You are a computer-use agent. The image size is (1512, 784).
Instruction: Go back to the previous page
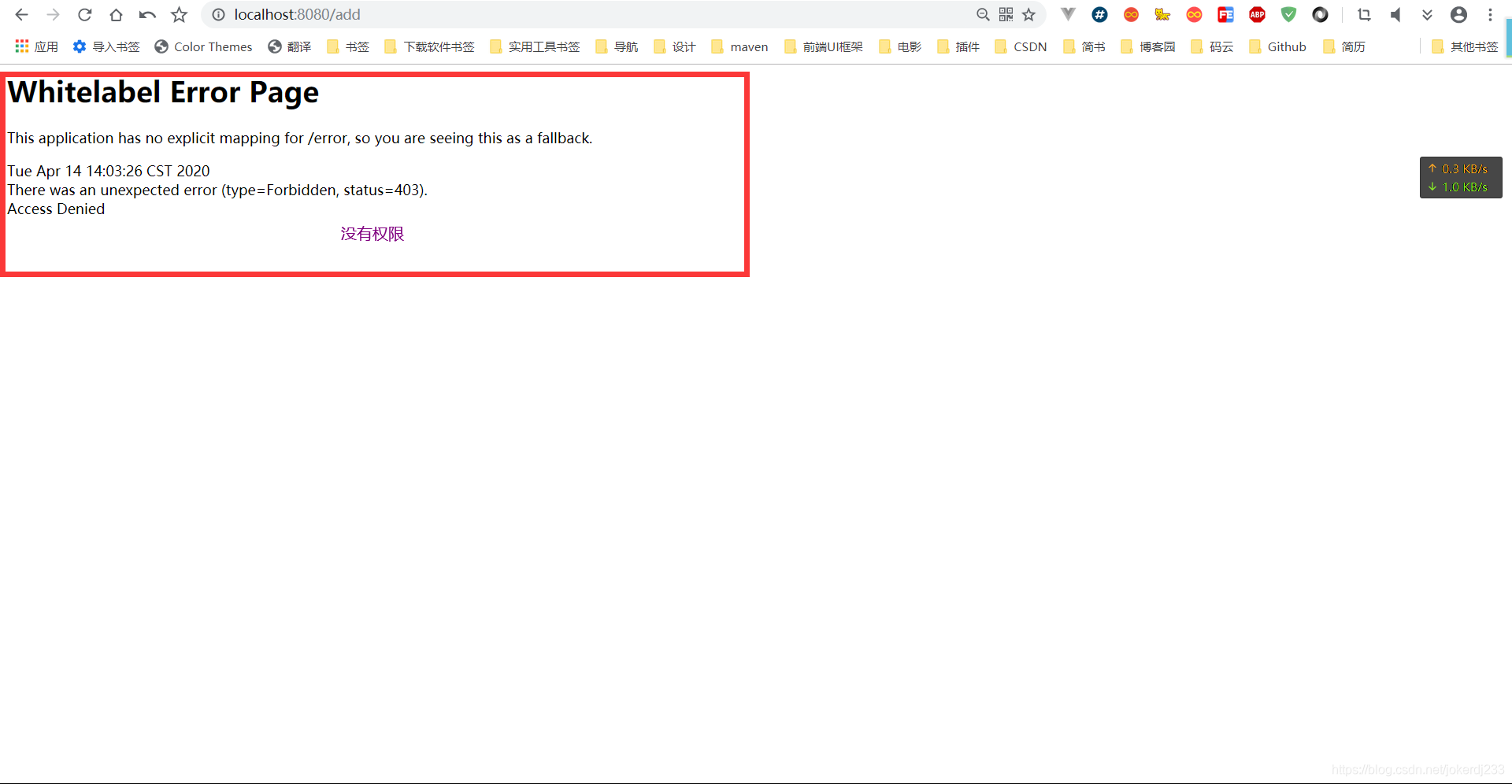tap(22, 15)
